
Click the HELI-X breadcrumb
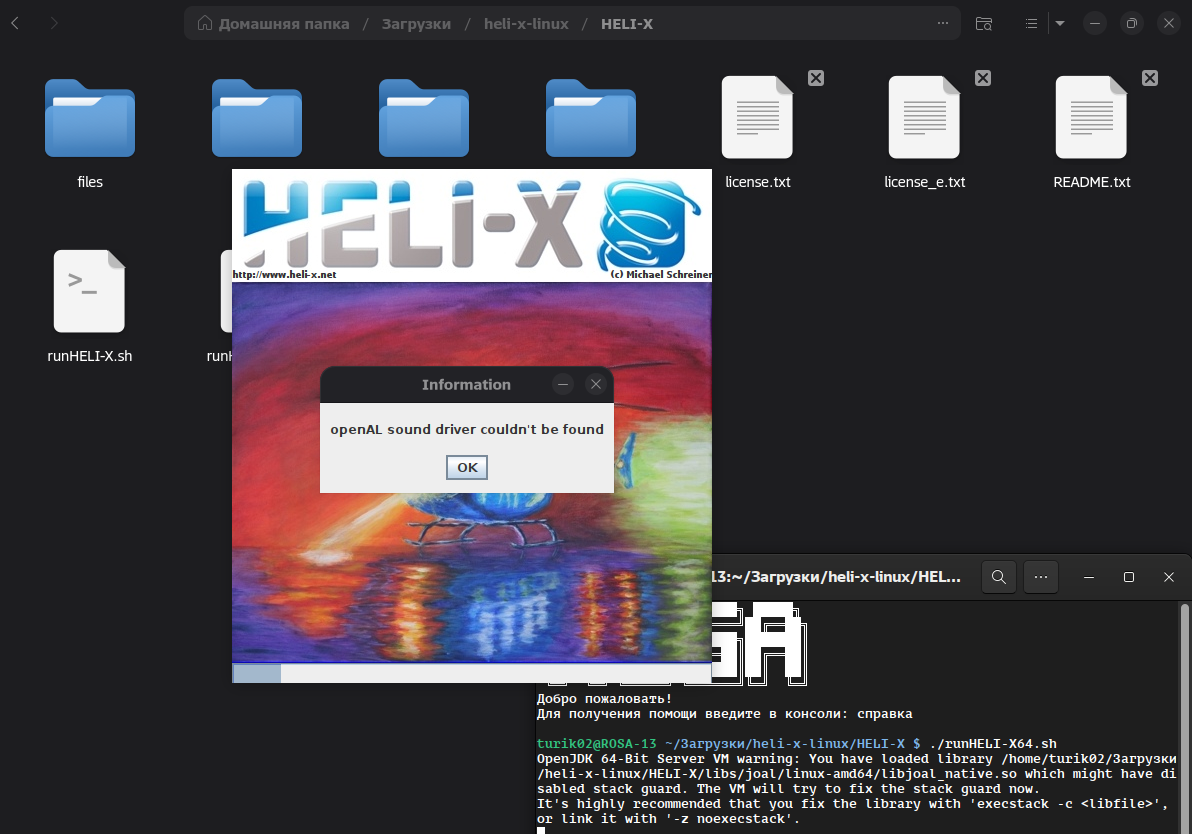(x=626, y=24)
